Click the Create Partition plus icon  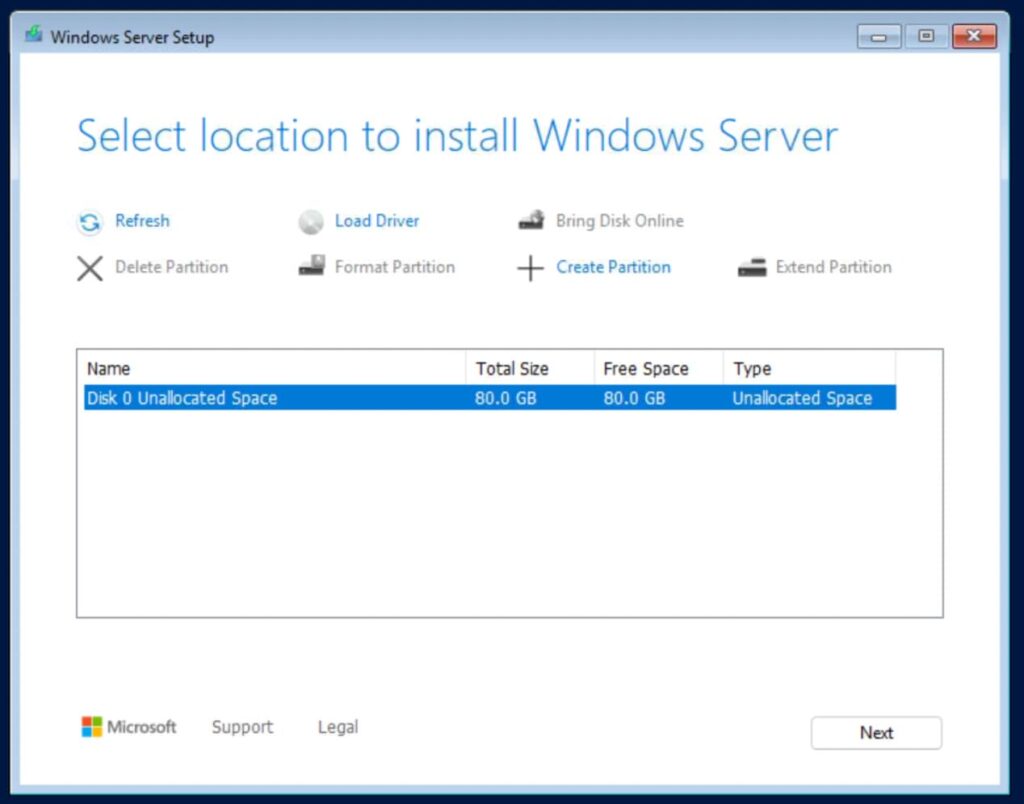[530, 268]
